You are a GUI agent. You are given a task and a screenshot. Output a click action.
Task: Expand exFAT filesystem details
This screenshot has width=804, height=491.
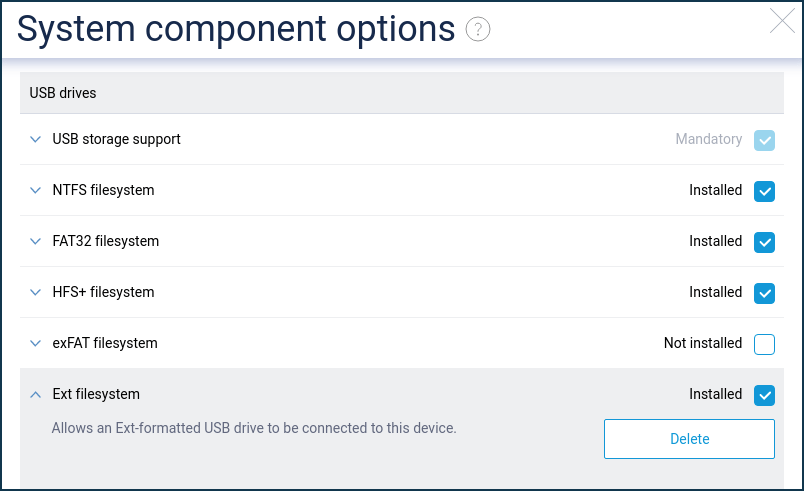tap(36, 344)
